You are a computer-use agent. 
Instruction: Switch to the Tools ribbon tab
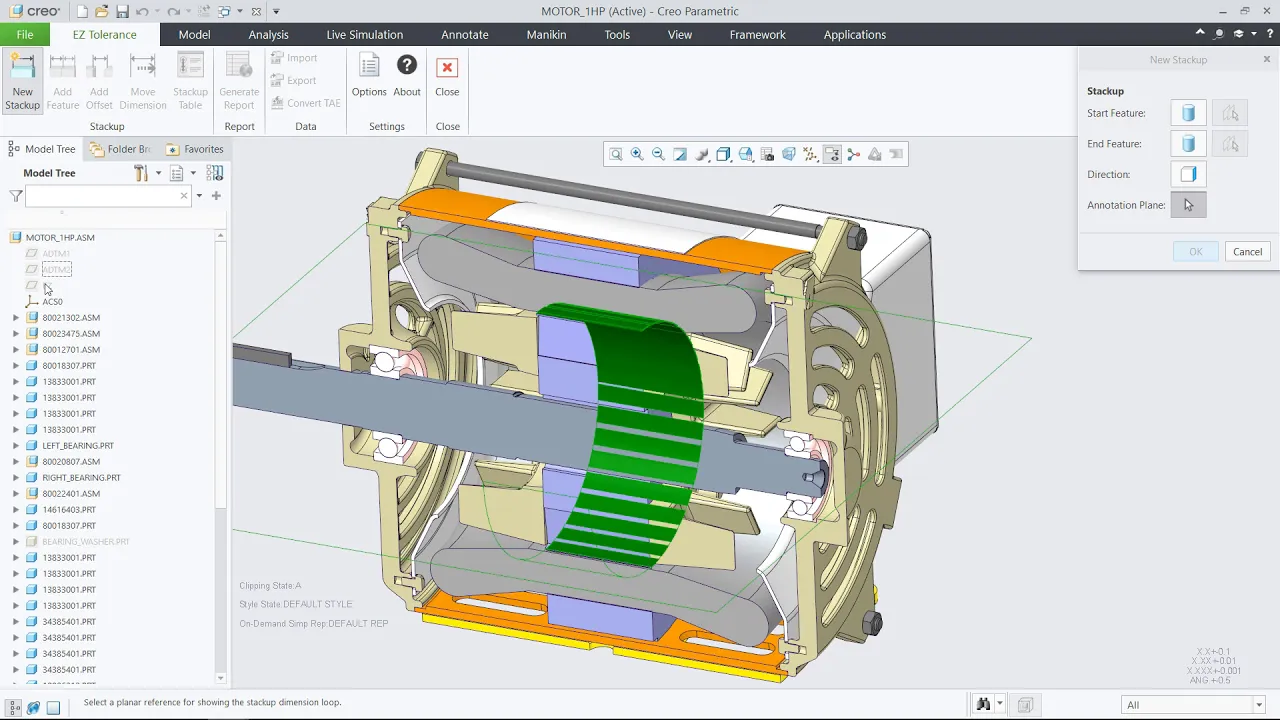pyautogui.click(x=617, y=34)
